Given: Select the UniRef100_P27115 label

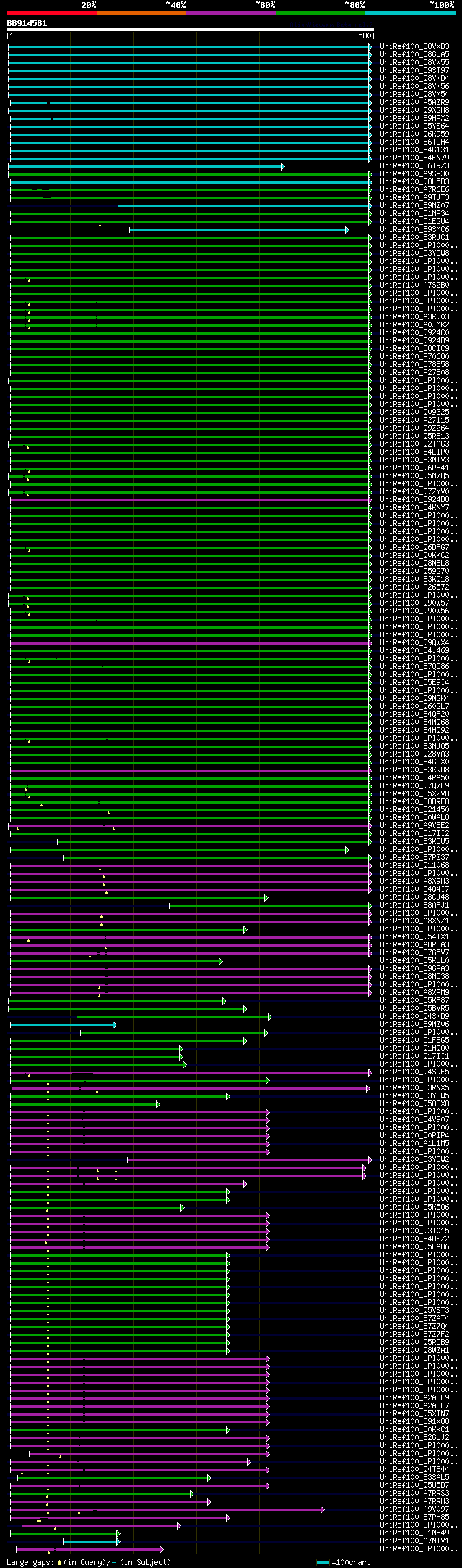Looking at the screenshot, I should [414, 421].
